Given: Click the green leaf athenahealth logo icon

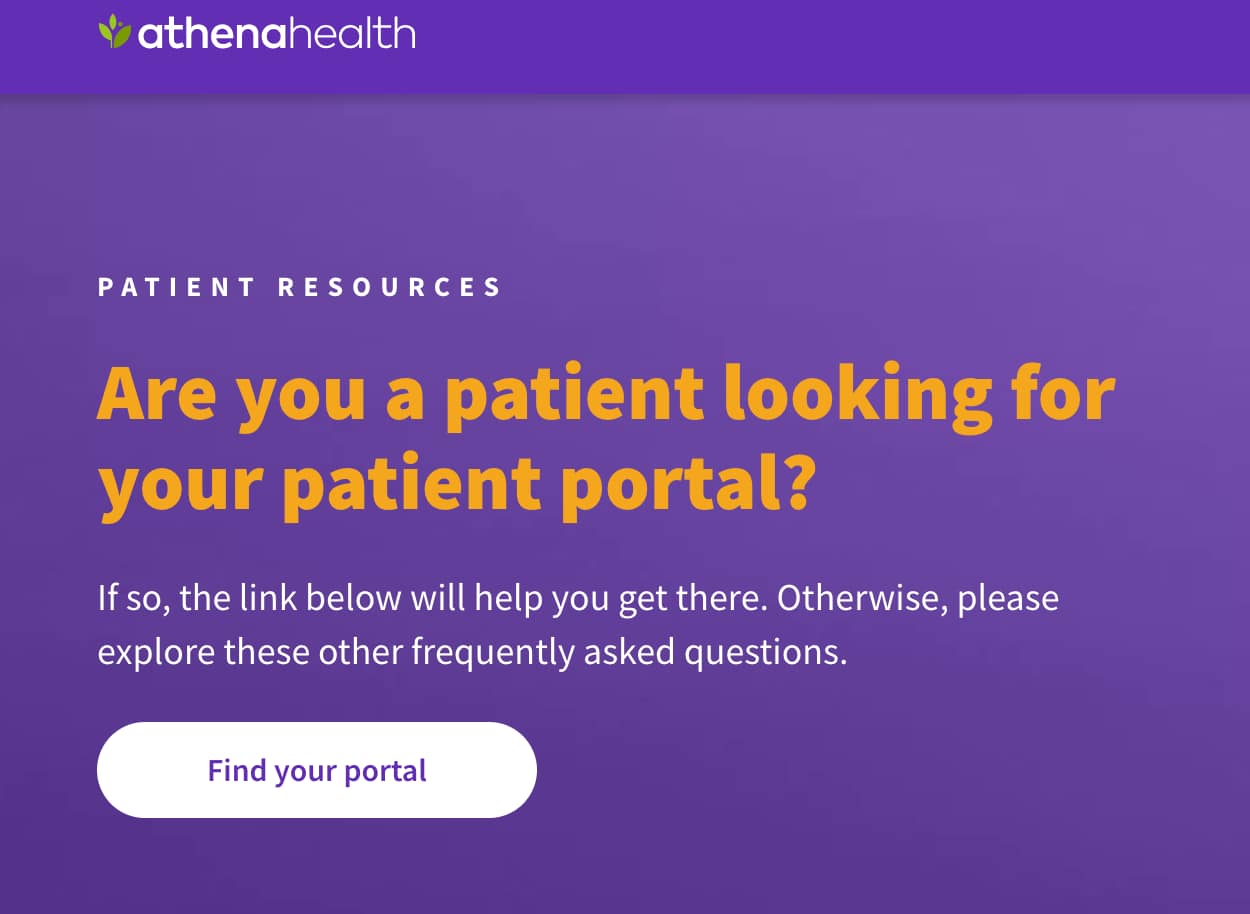Looking at the screenshot, I should coord(115,32).
